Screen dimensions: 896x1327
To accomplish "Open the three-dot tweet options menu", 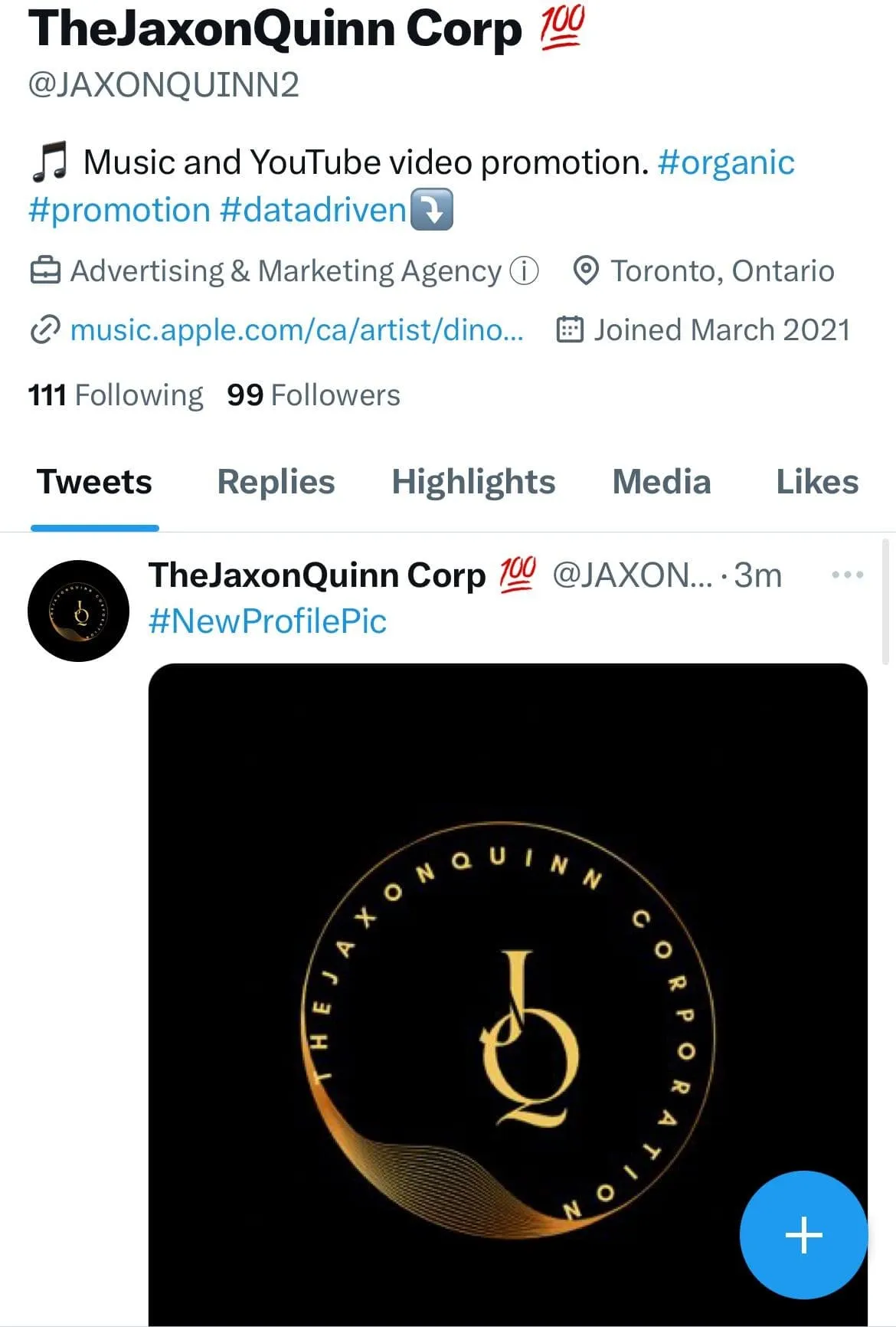I will [x=848, y=575].
